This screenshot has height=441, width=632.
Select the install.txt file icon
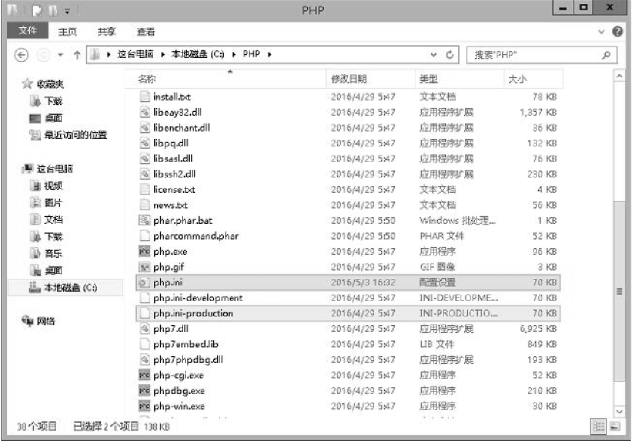click(x=144, y=96)
